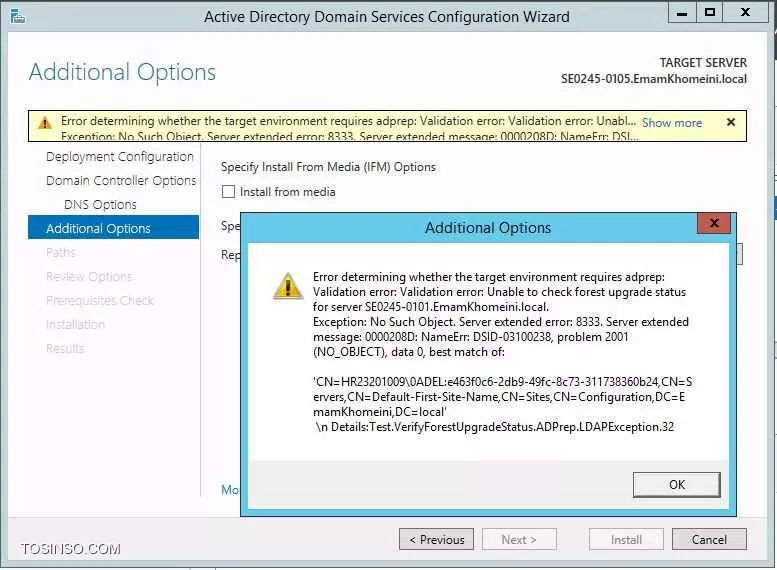Click the warning icon in the error dialog
The width and height of the screenshot is (777, 570).
288,286
